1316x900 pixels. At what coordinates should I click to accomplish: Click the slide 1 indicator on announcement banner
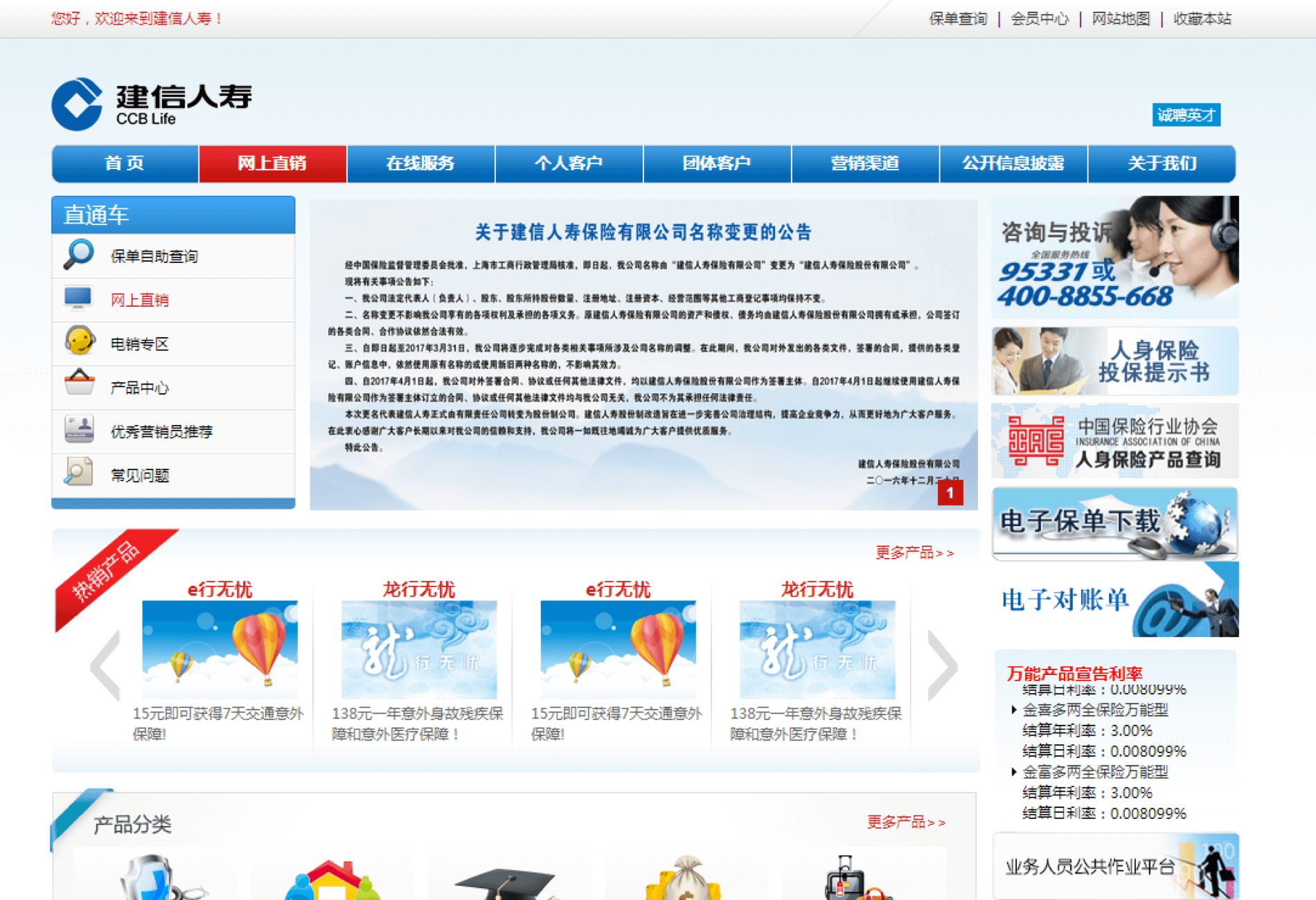(950, 493)
